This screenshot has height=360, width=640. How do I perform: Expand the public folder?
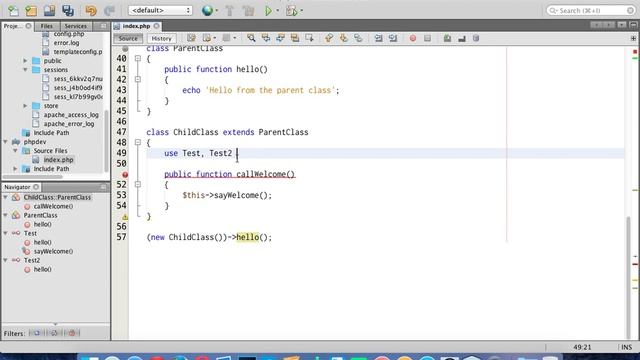coord(25,61)
